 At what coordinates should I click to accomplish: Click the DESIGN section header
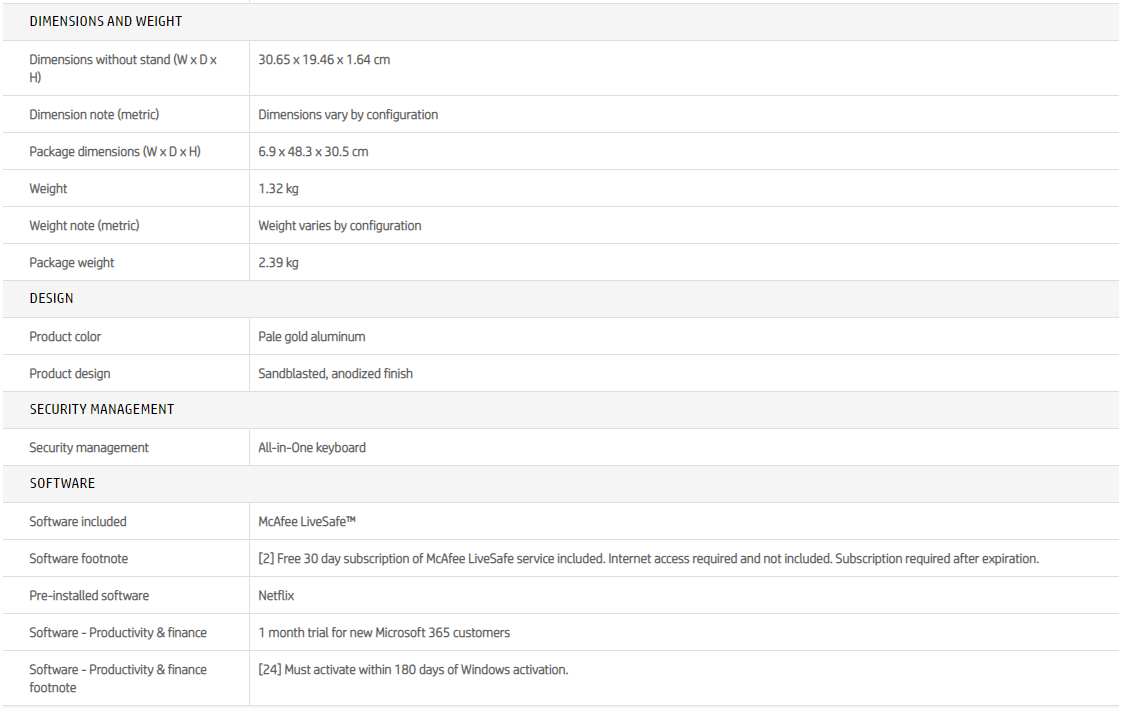click(x=51, y=298)
